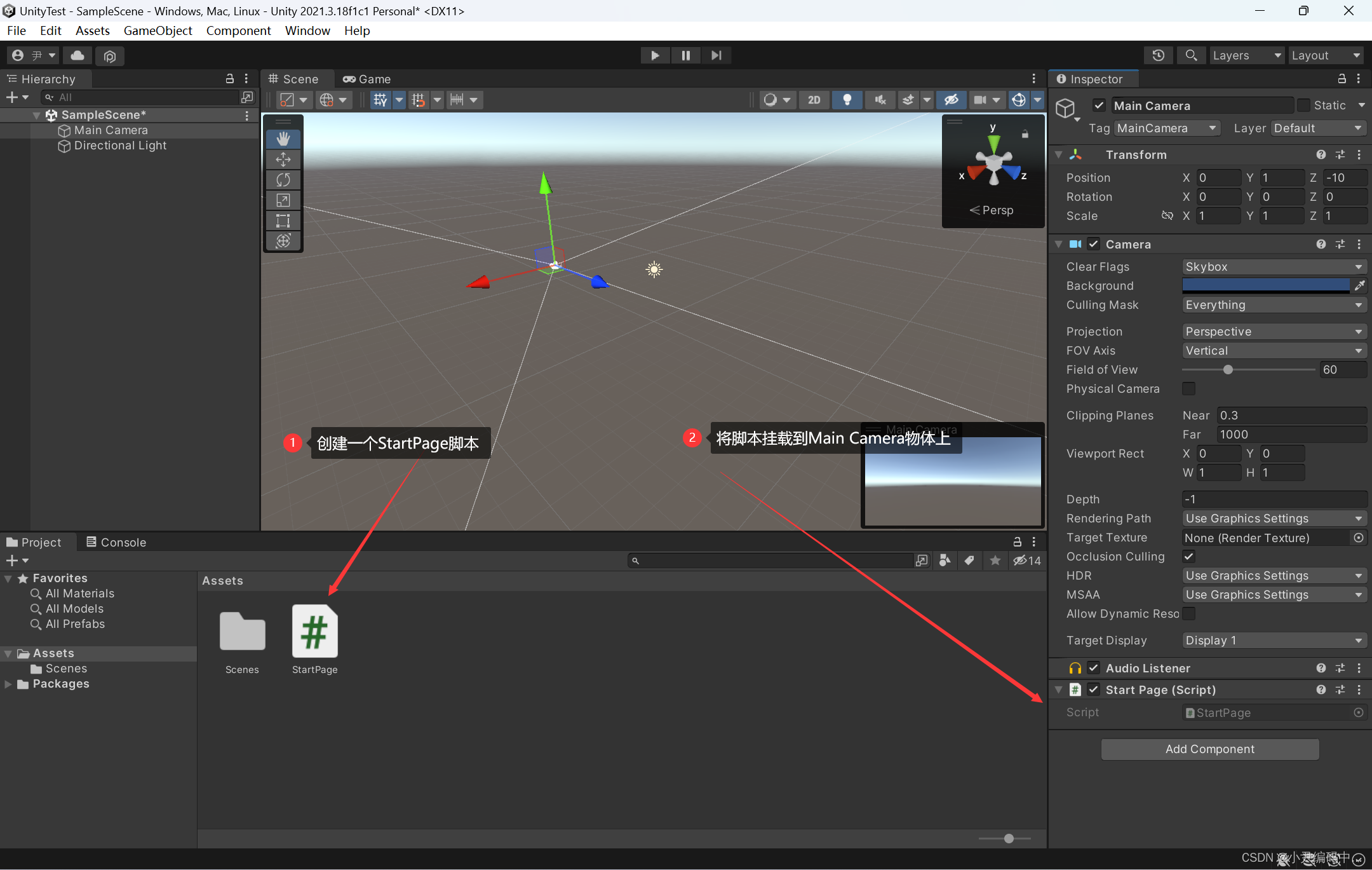Open the global search magnifier icon
The width and height of the screenshot is (1372, 870).
click(x=1191, y=55)
